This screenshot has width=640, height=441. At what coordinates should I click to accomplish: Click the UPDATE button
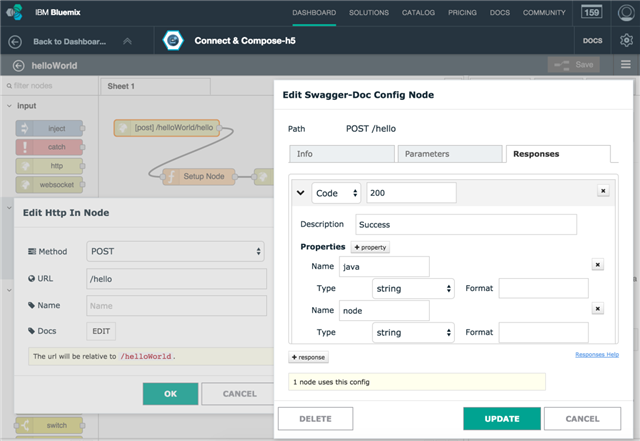[x=502, y=419]
